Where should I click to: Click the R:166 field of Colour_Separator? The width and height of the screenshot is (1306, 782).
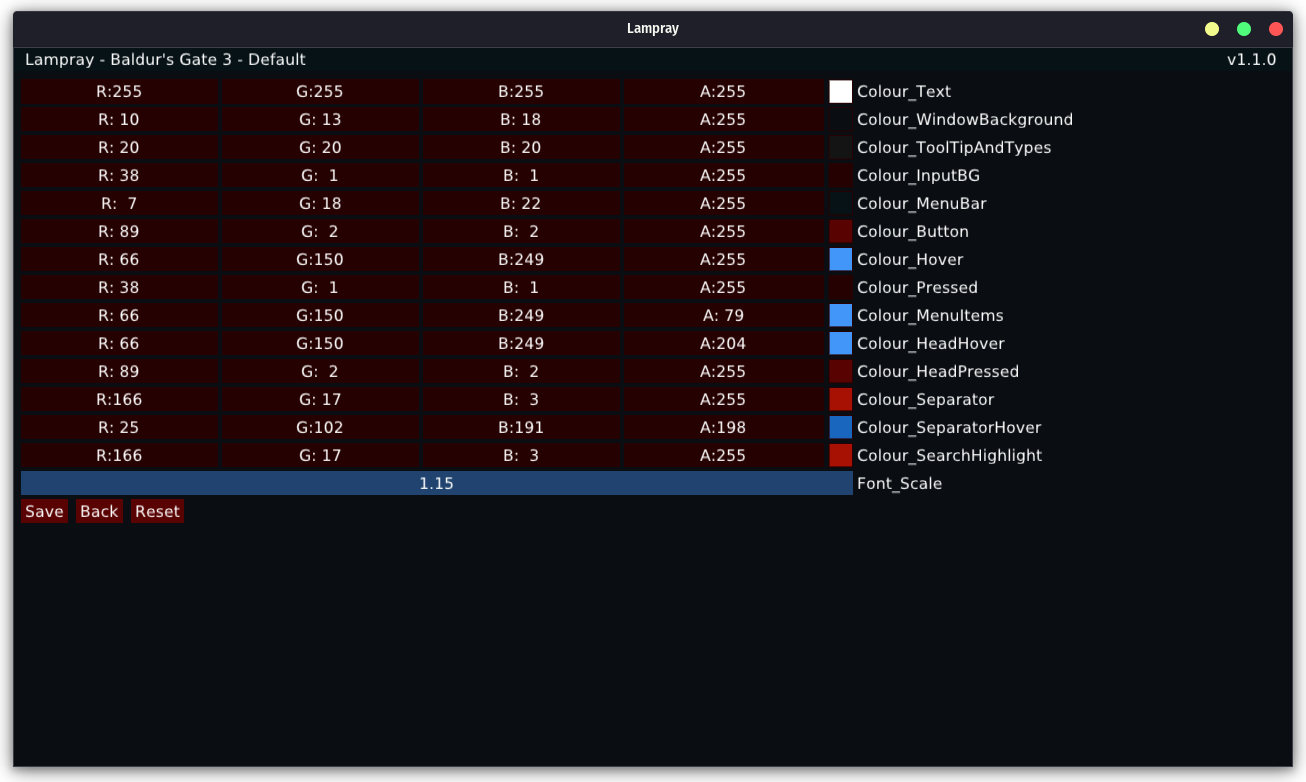point(119,399)
